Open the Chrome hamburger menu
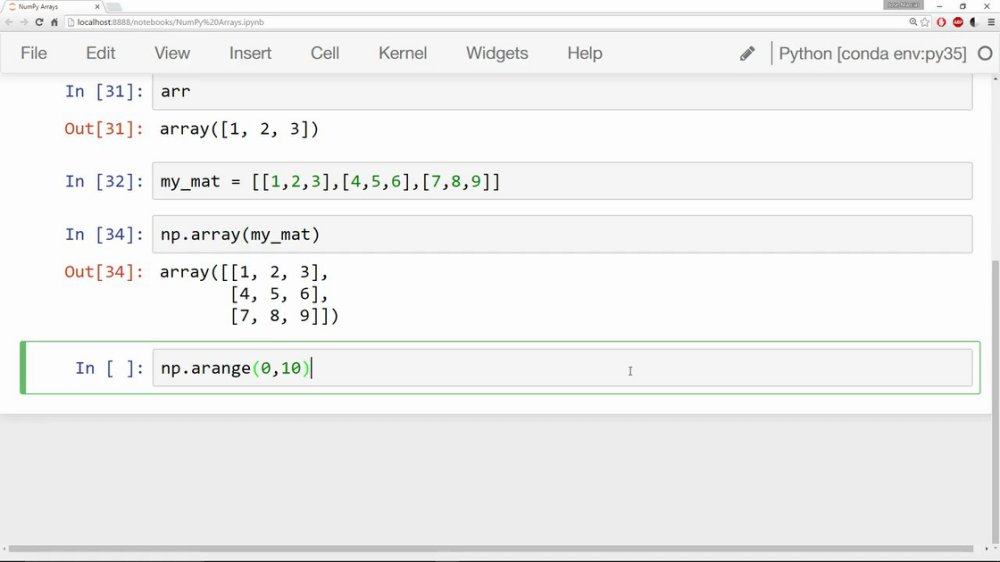This screenshot has height=562, width=1000. (990, 22)
